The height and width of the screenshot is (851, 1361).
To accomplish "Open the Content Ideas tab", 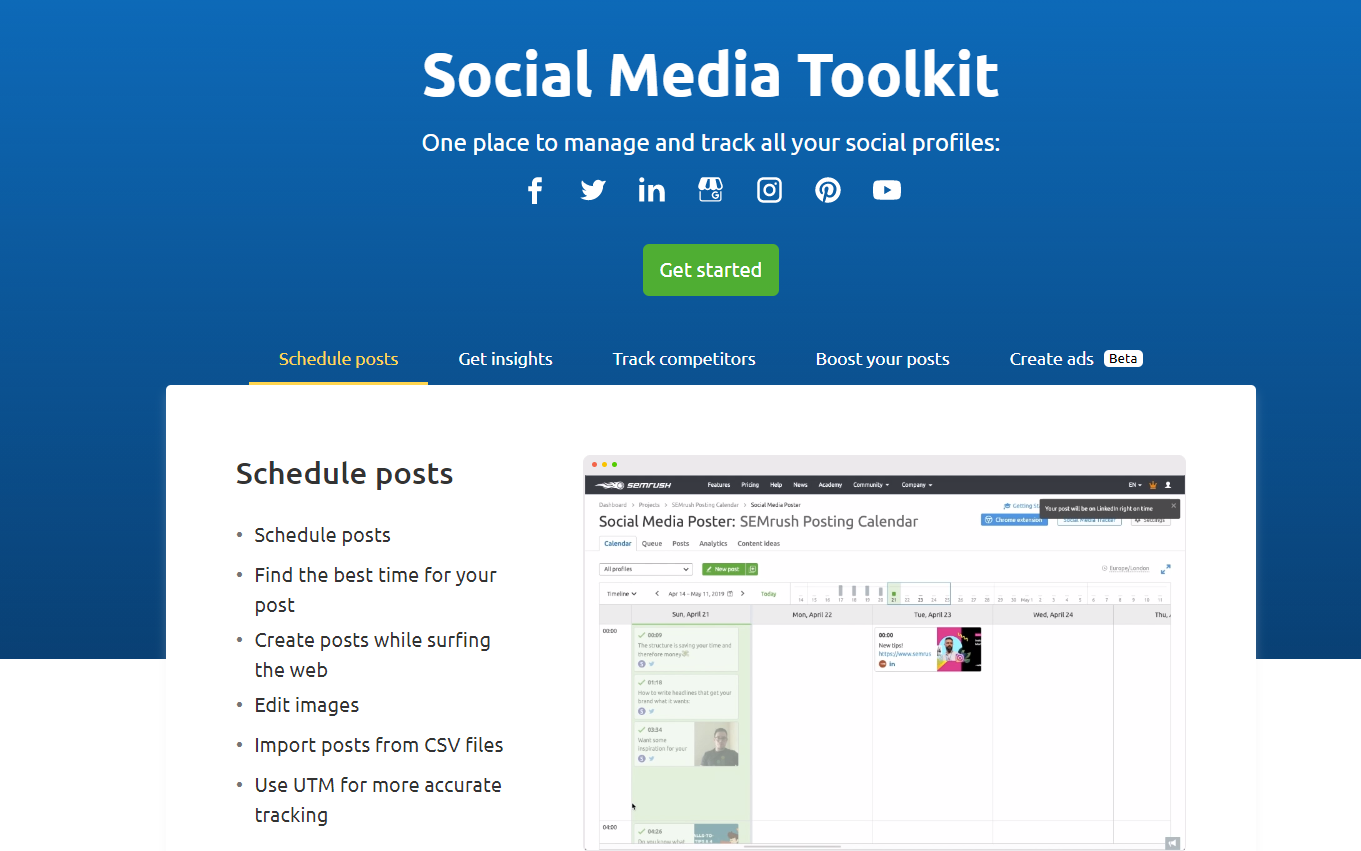I will pyautogui.click(x=759, y=544).
